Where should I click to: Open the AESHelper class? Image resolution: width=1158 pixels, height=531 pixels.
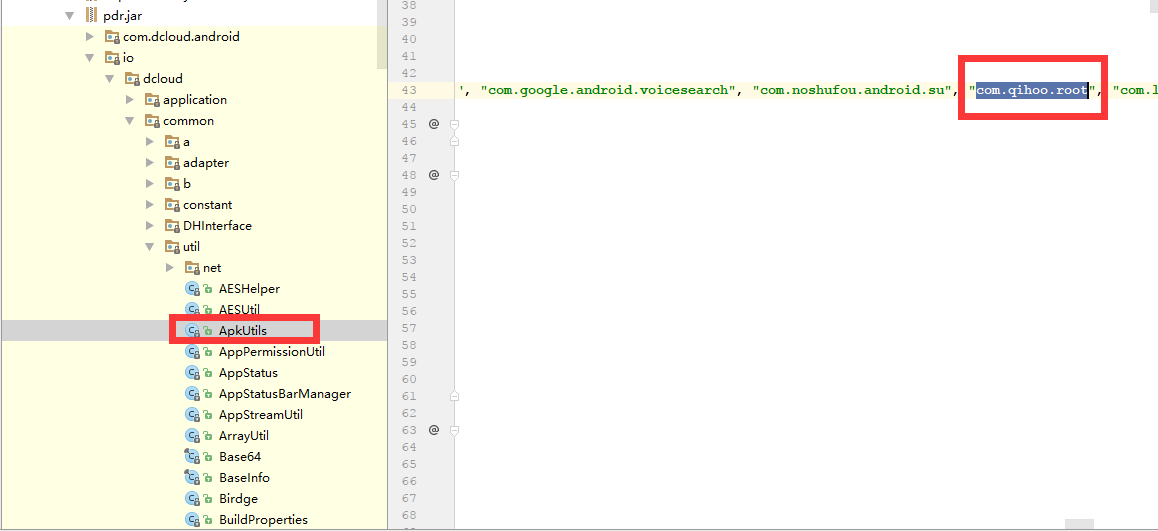coord(250,289)
